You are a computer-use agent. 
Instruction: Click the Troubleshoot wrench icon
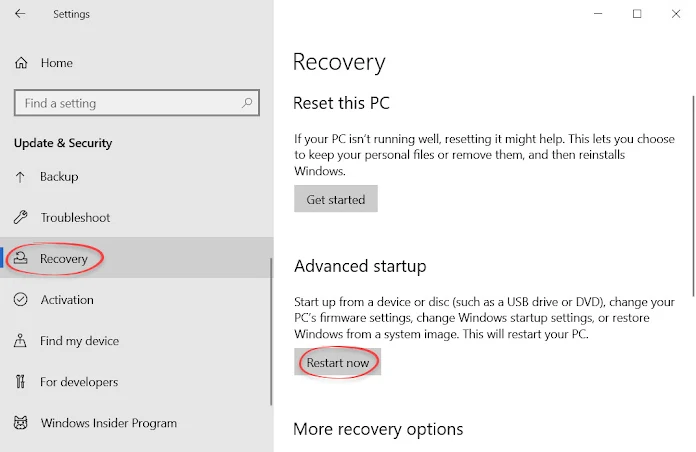(x=21, y=218)
